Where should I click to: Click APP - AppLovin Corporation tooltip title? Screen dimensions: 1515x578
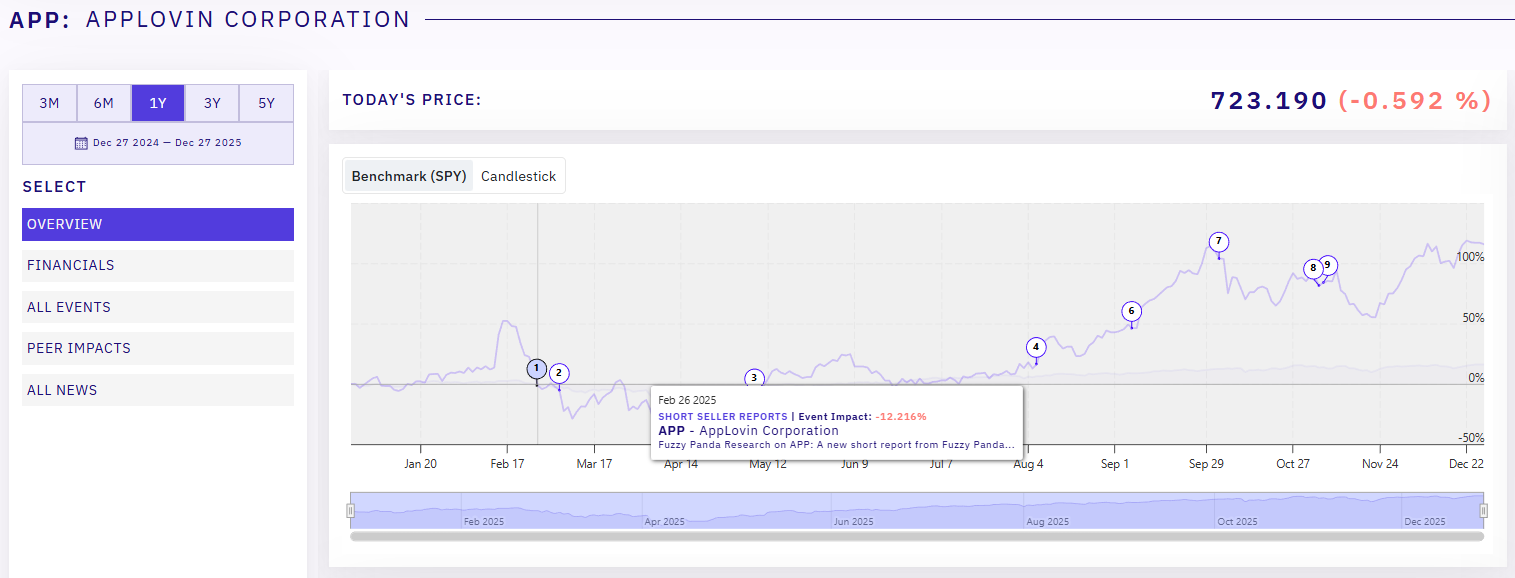point(748,431)
